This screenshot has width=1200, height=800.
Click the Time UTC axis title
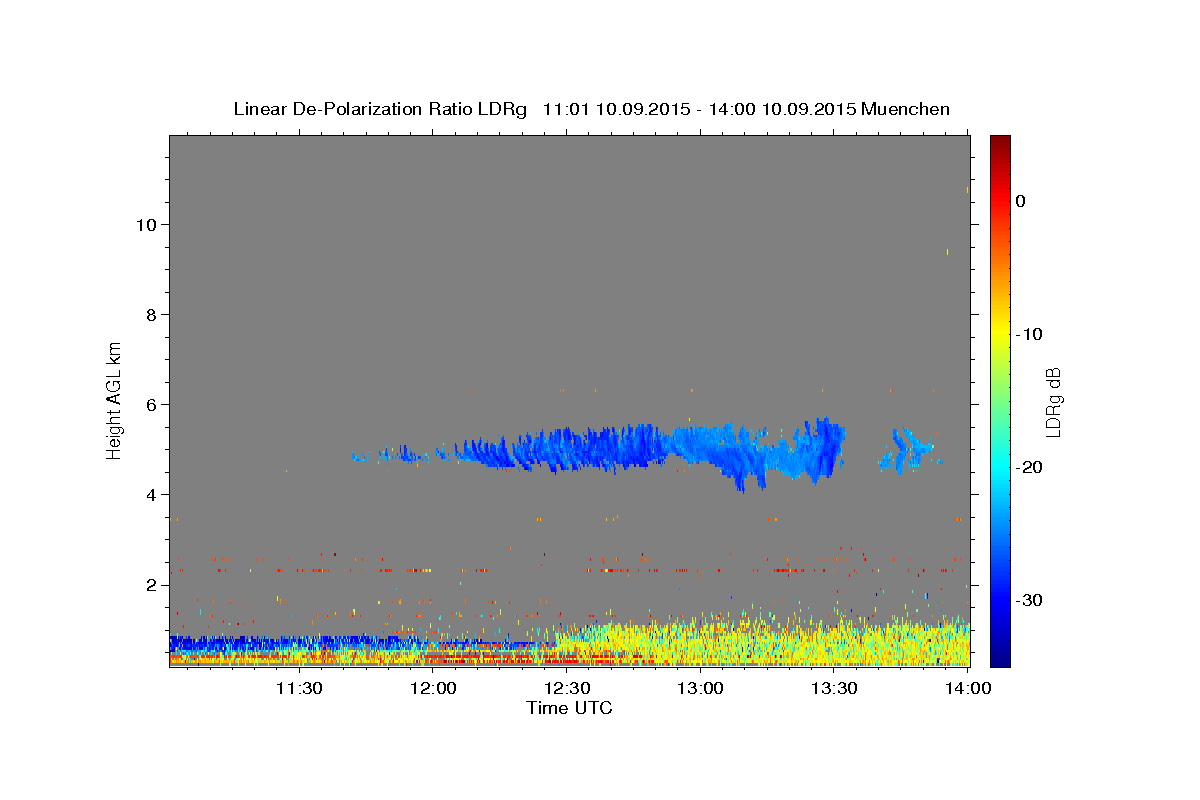pos(569,708)
